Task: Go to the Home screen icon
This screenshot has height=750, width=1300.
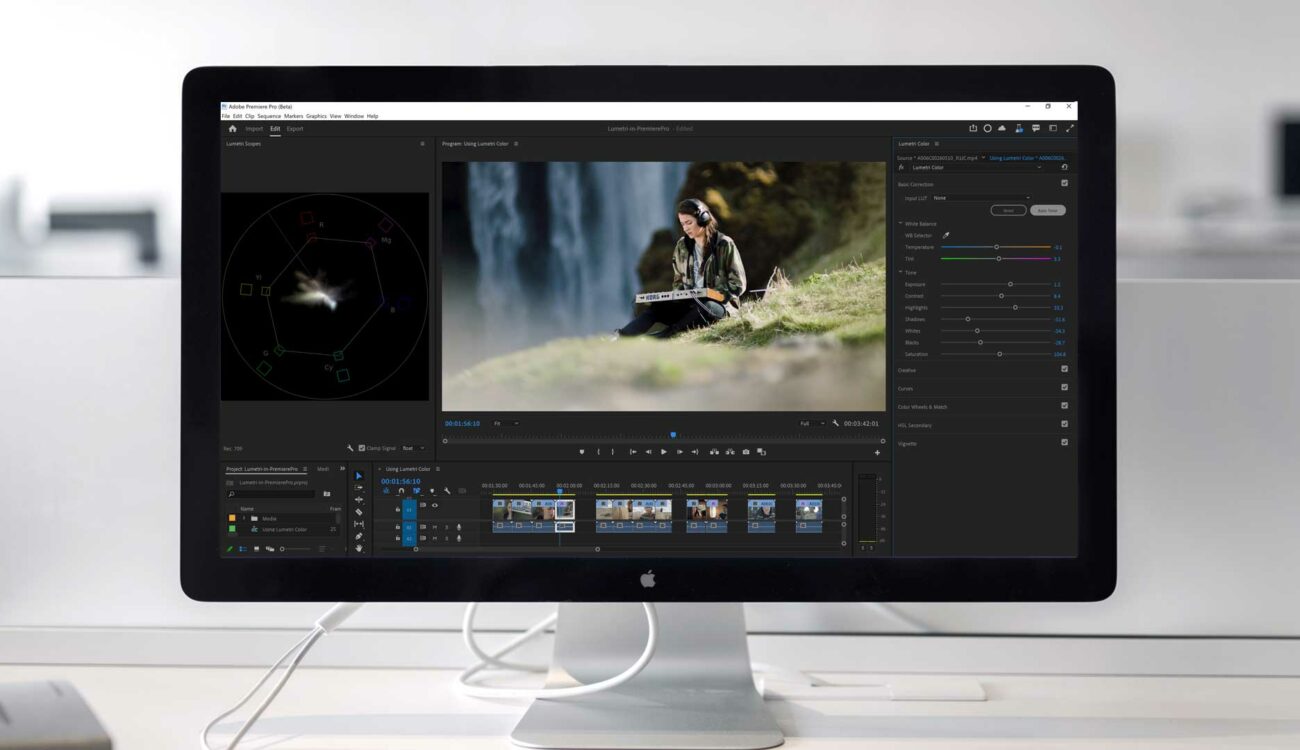Action: [232, 129]
